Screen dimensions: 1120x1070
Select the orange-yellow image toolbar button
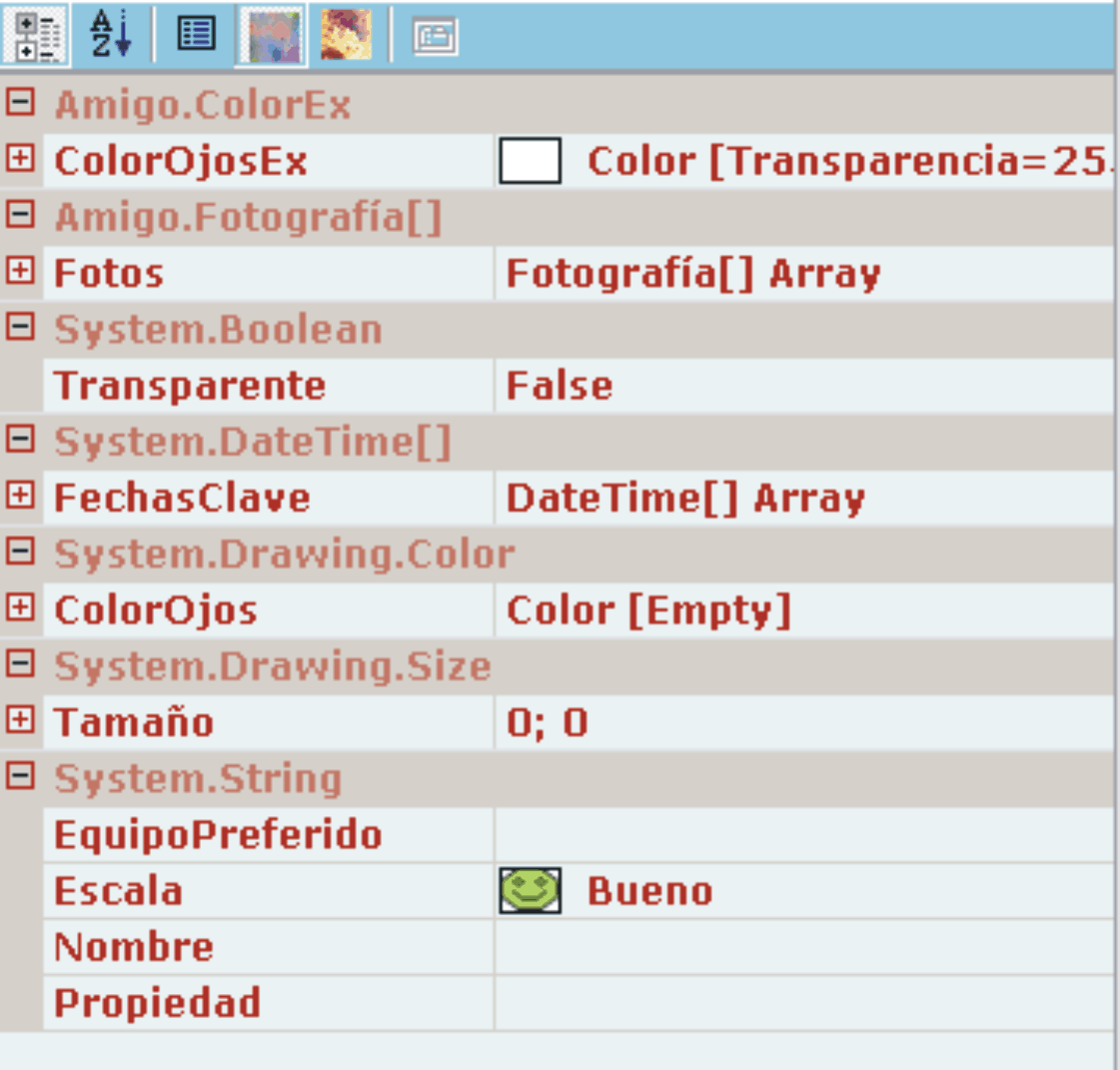pos(346,35)
